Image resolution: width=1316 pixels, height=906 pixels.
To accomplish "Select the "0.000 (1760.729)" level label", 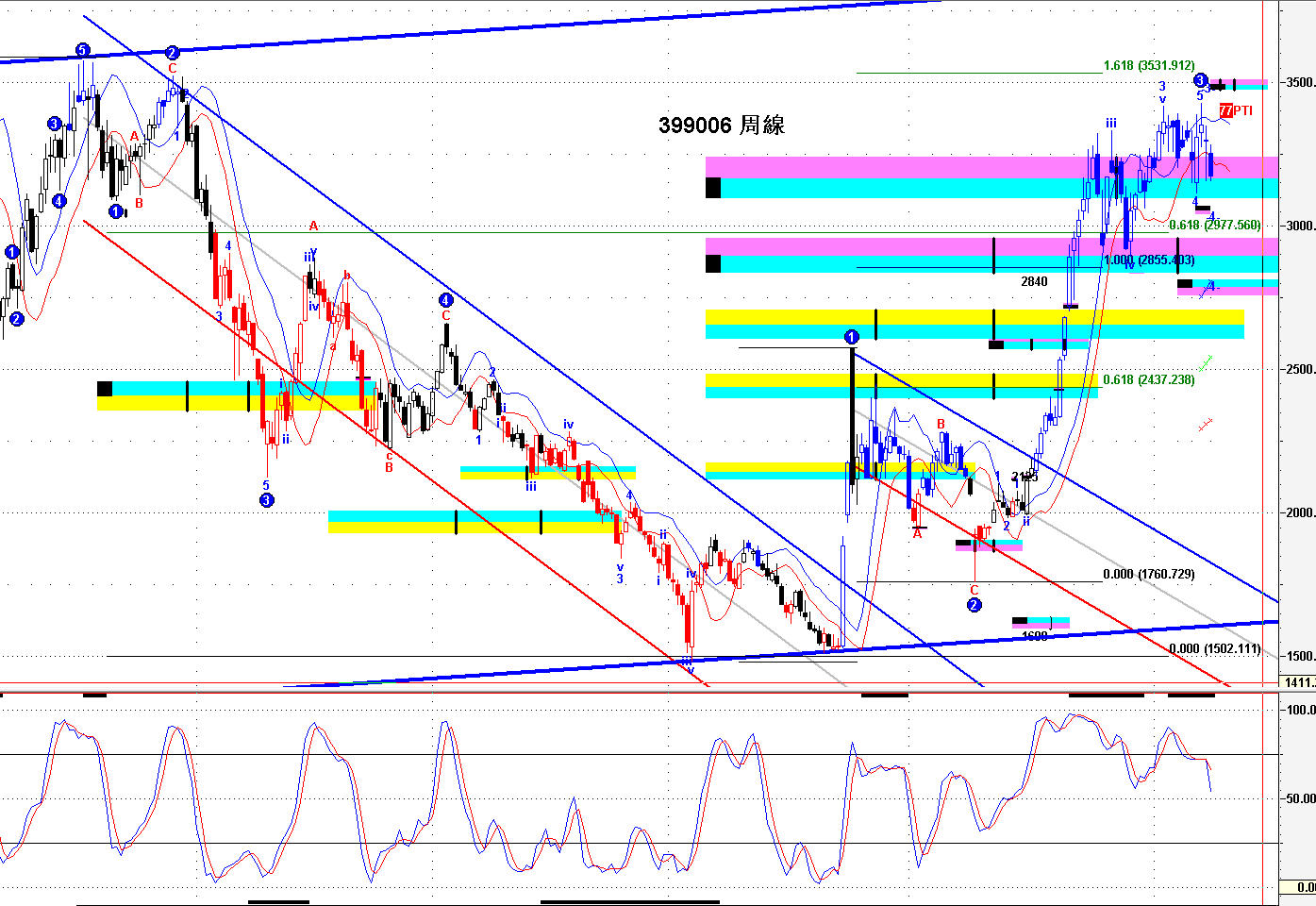I will tap(1149, 575).
